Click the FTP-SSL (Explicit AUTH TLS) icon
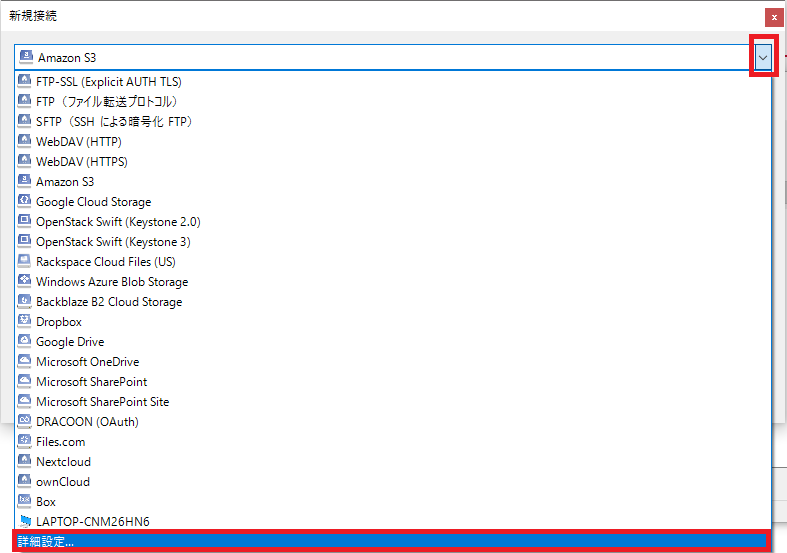 (x=24, y=80)
